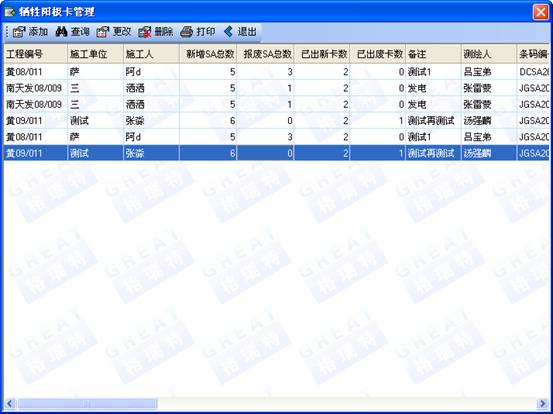Click the 删除 (Delete) toolbar icon
This screenshot has height=414, width=553.
pyautogui.click(x=145, y=32)
